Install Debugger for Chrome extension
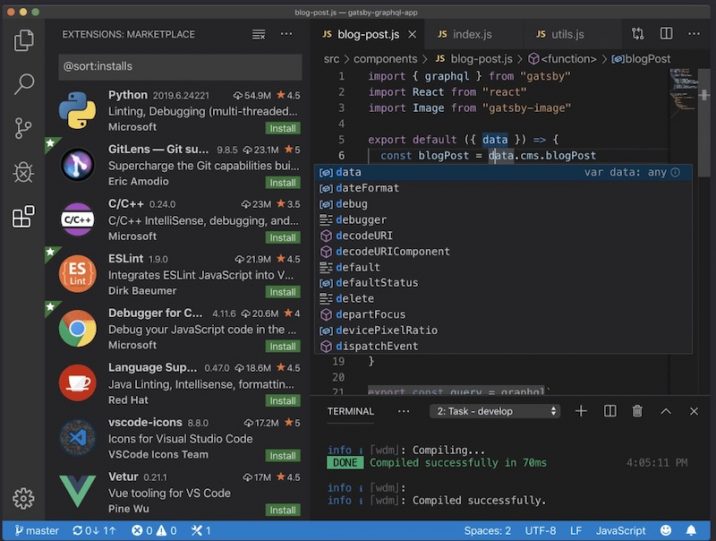Screen dimensions: 716x541 pos(283,346)
